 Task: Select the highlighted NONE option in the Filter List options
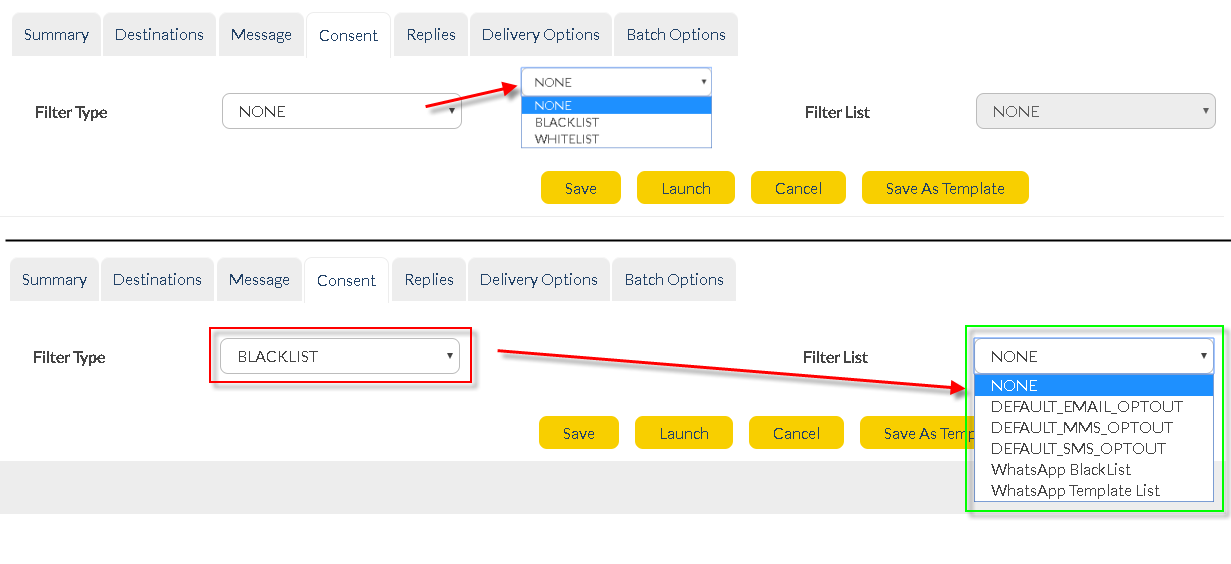tap(1093, 386)
